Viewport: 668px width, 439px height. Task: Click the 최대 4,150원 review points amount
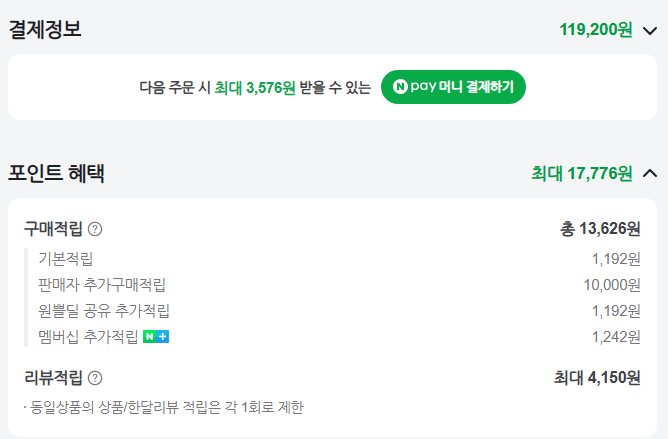pyautogui.click(x=597, y=378)
